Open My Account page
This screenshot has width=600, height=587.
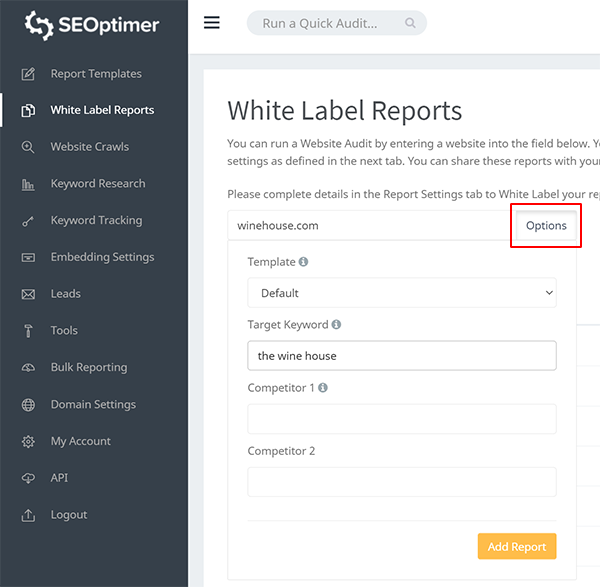click(80, 441)
